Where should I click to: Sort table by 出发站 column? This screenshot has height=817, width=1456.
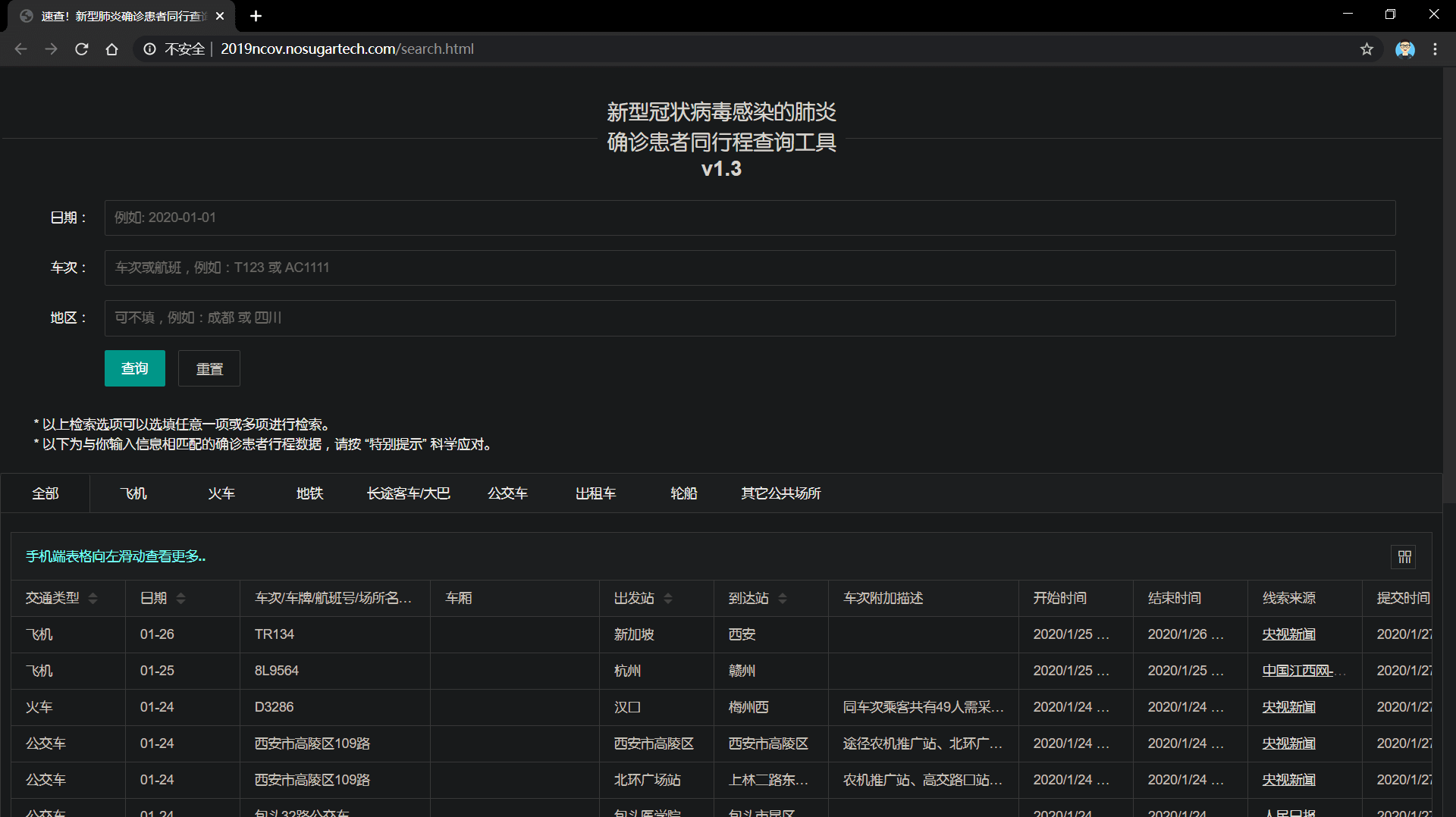(x=668, y=598)
